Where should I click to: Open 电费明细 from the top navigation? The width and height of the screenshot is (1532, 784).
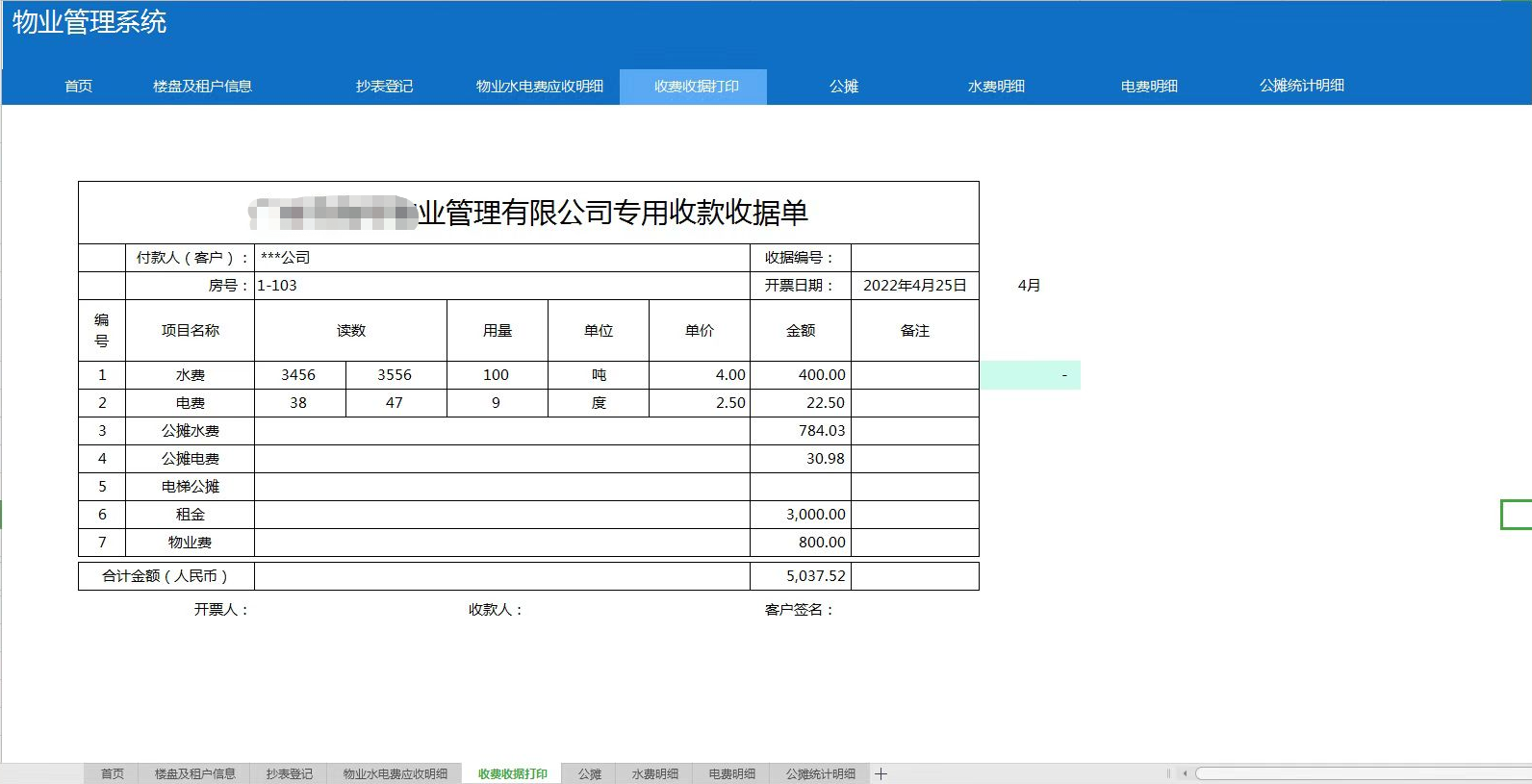tap(1149, 87)
